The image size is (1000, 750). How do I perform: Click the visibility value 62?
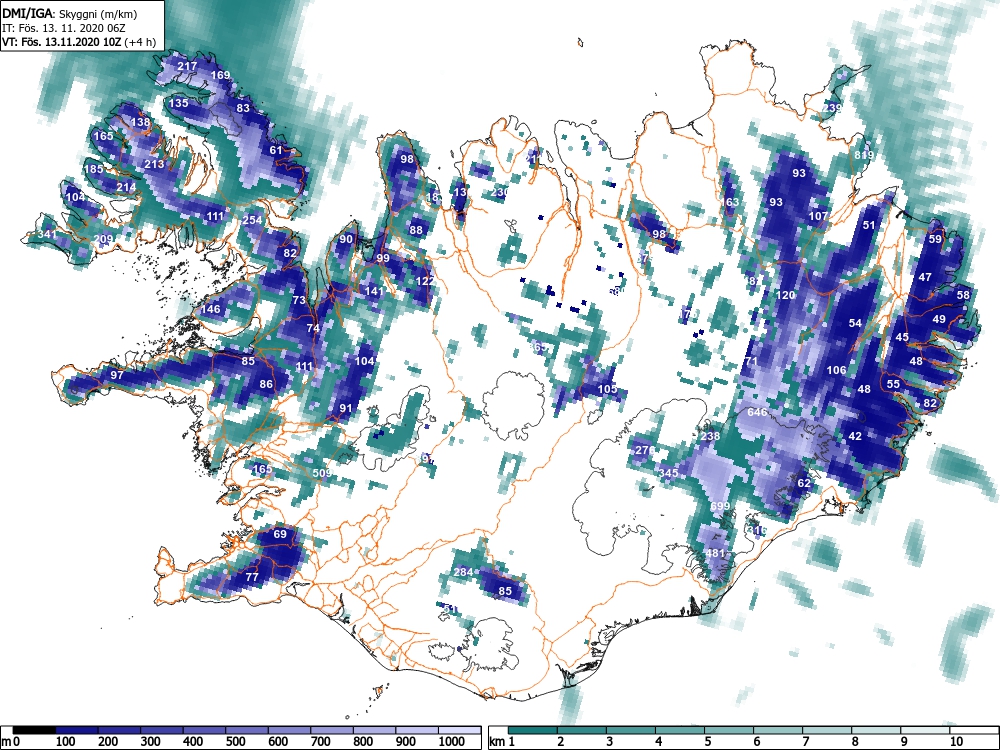coord(804,483)
